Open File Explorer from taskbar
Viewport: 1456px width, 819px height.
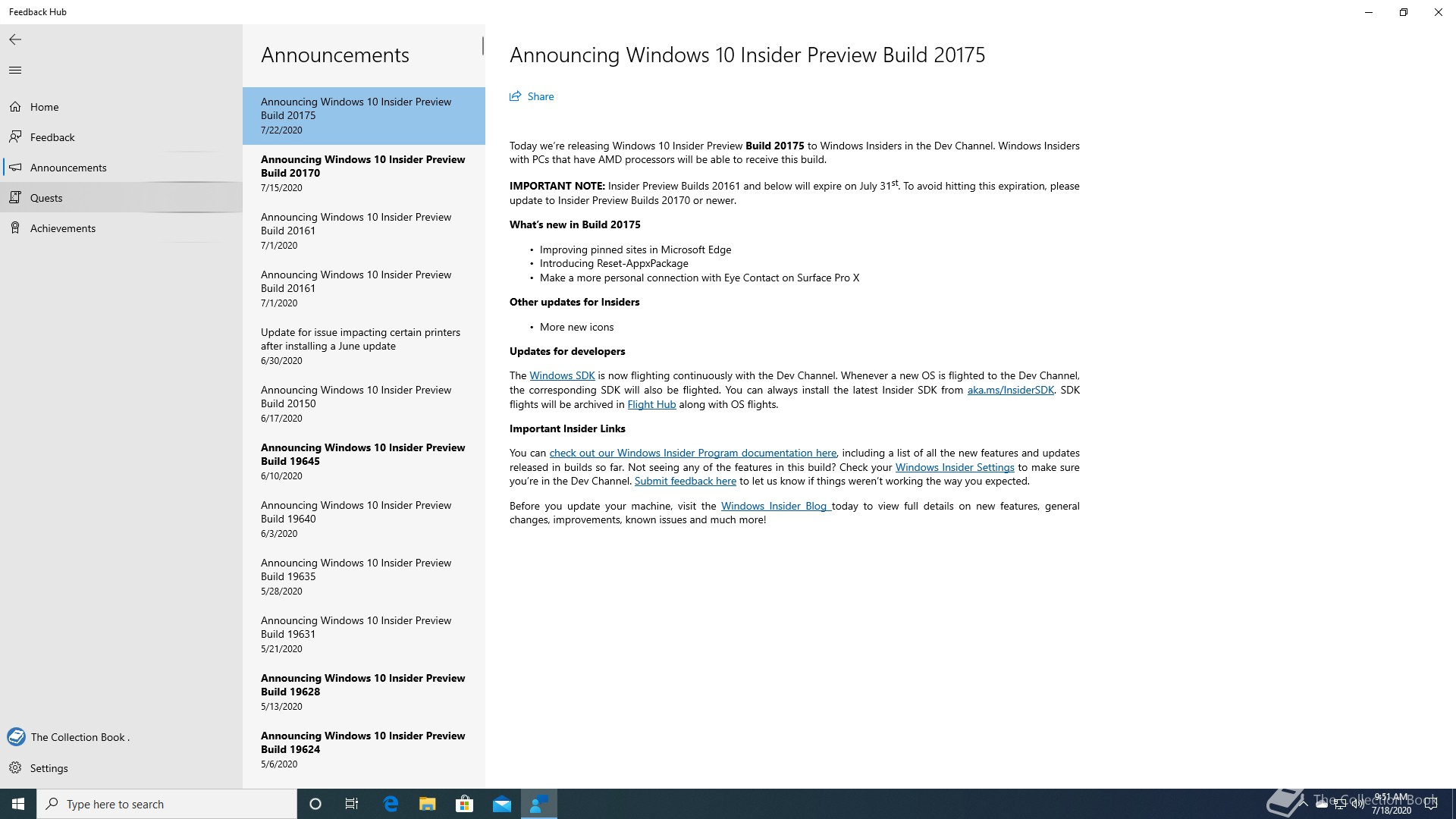(x=428, y=804)
